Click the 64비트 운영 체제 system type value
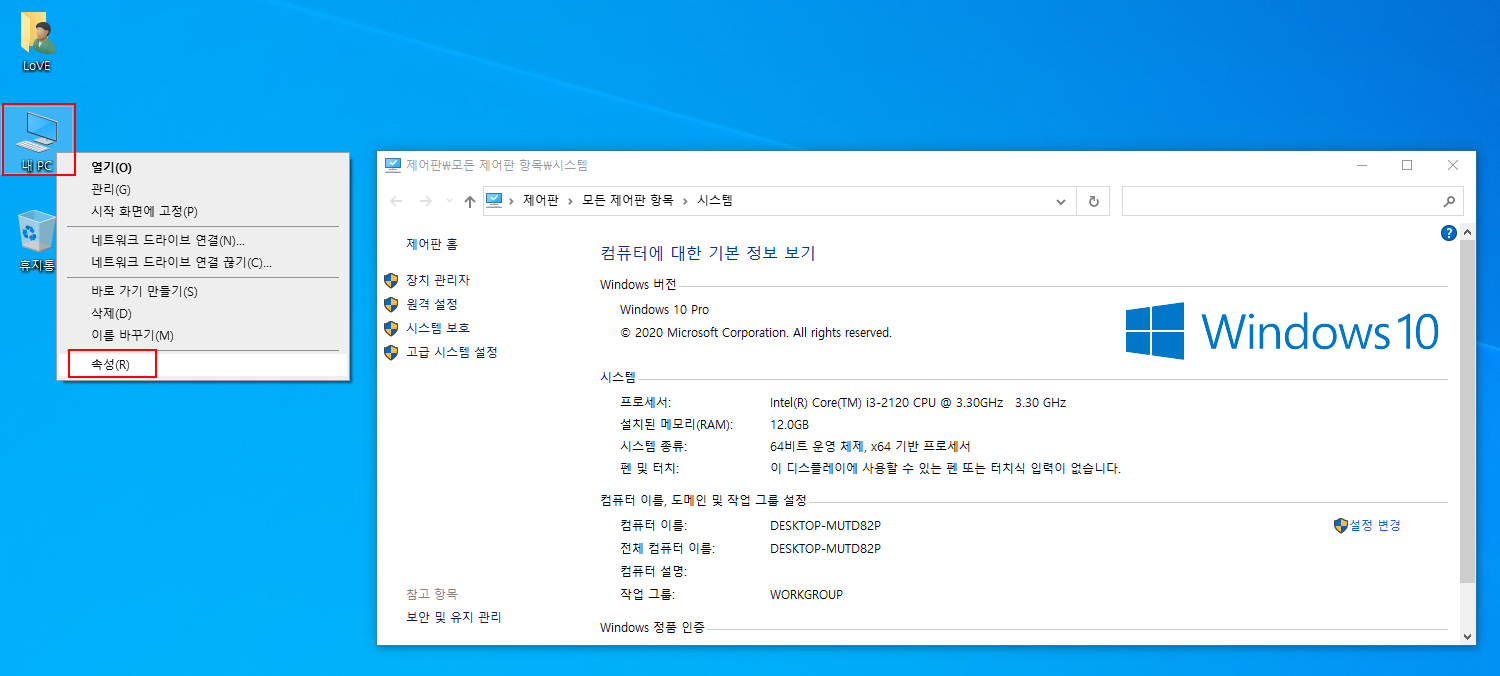This screenshot has width=1500, height=676. [870, 447]
